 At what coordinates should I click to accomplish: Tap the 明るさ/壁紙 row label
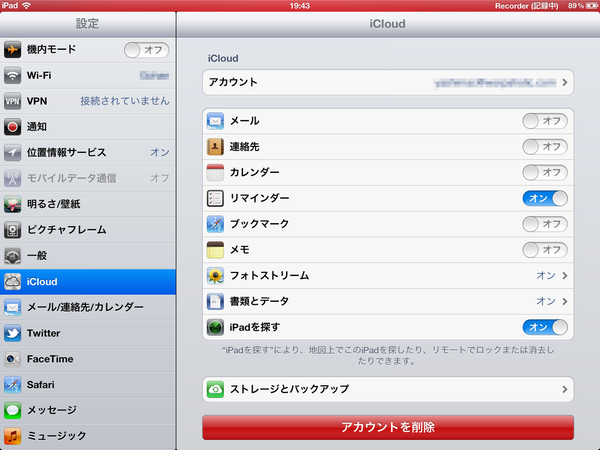click(54, 204)
